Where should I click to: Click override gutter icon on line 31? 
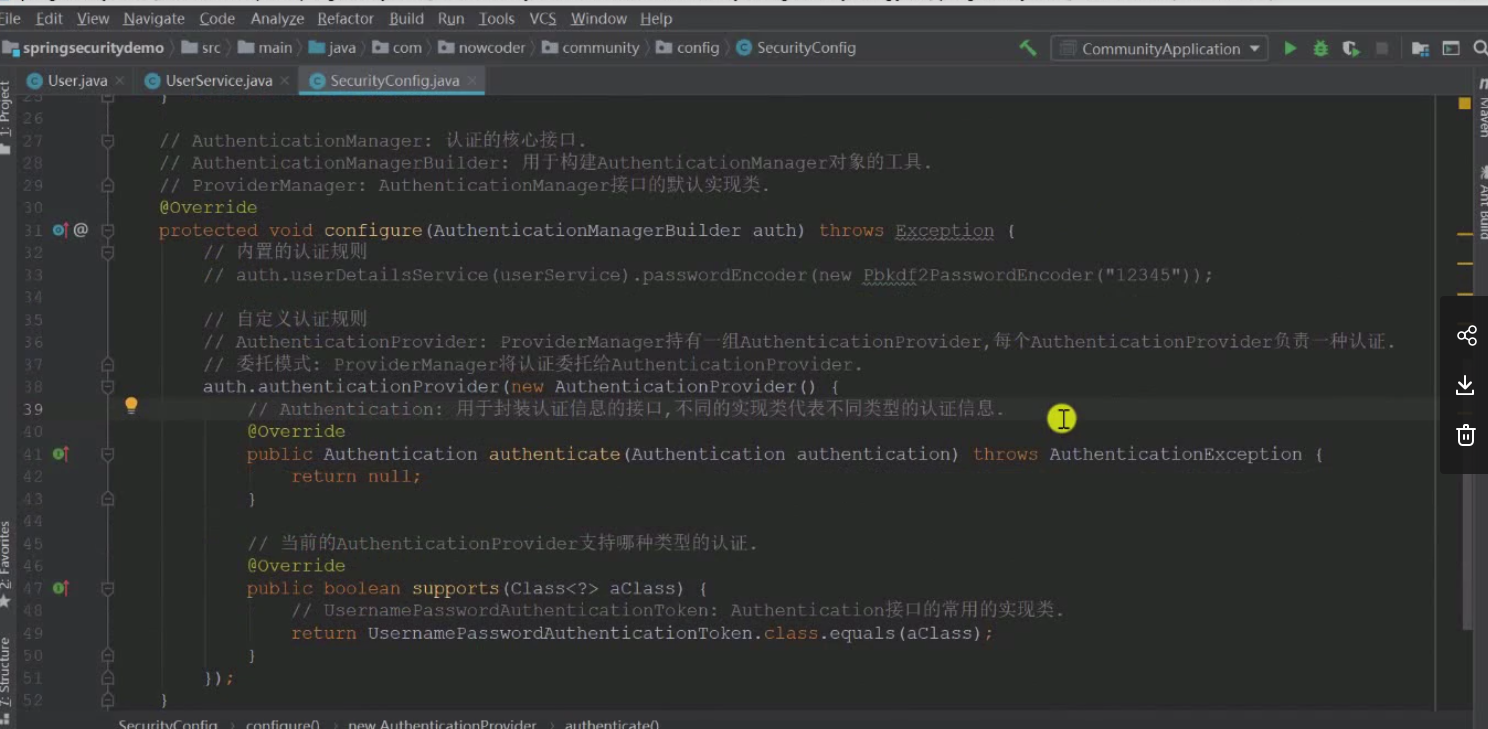pyautogui.click(x=62, y=230)
